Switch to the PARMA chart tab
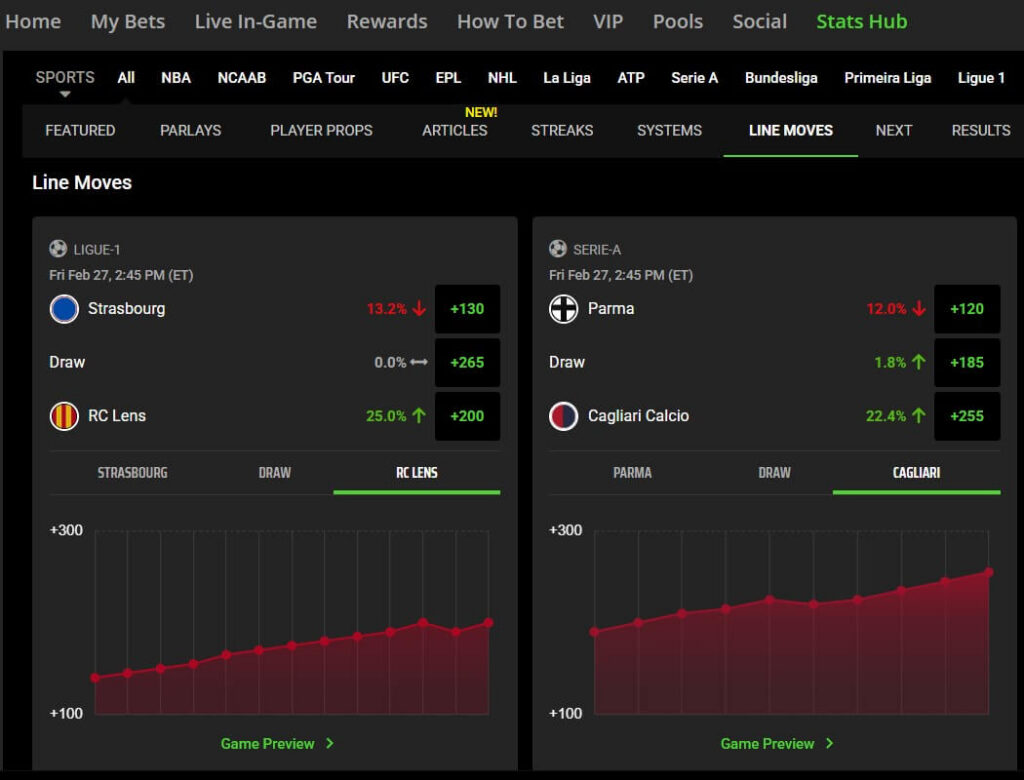This screenshot has height=780, width=1024. point(633,473)
